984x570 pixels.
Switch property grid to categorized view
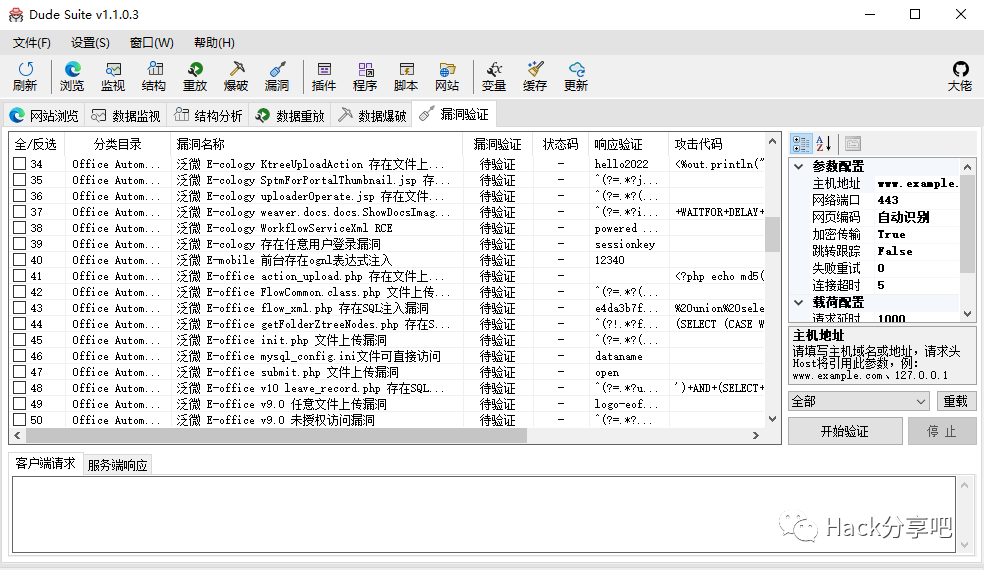pos(801,144)
